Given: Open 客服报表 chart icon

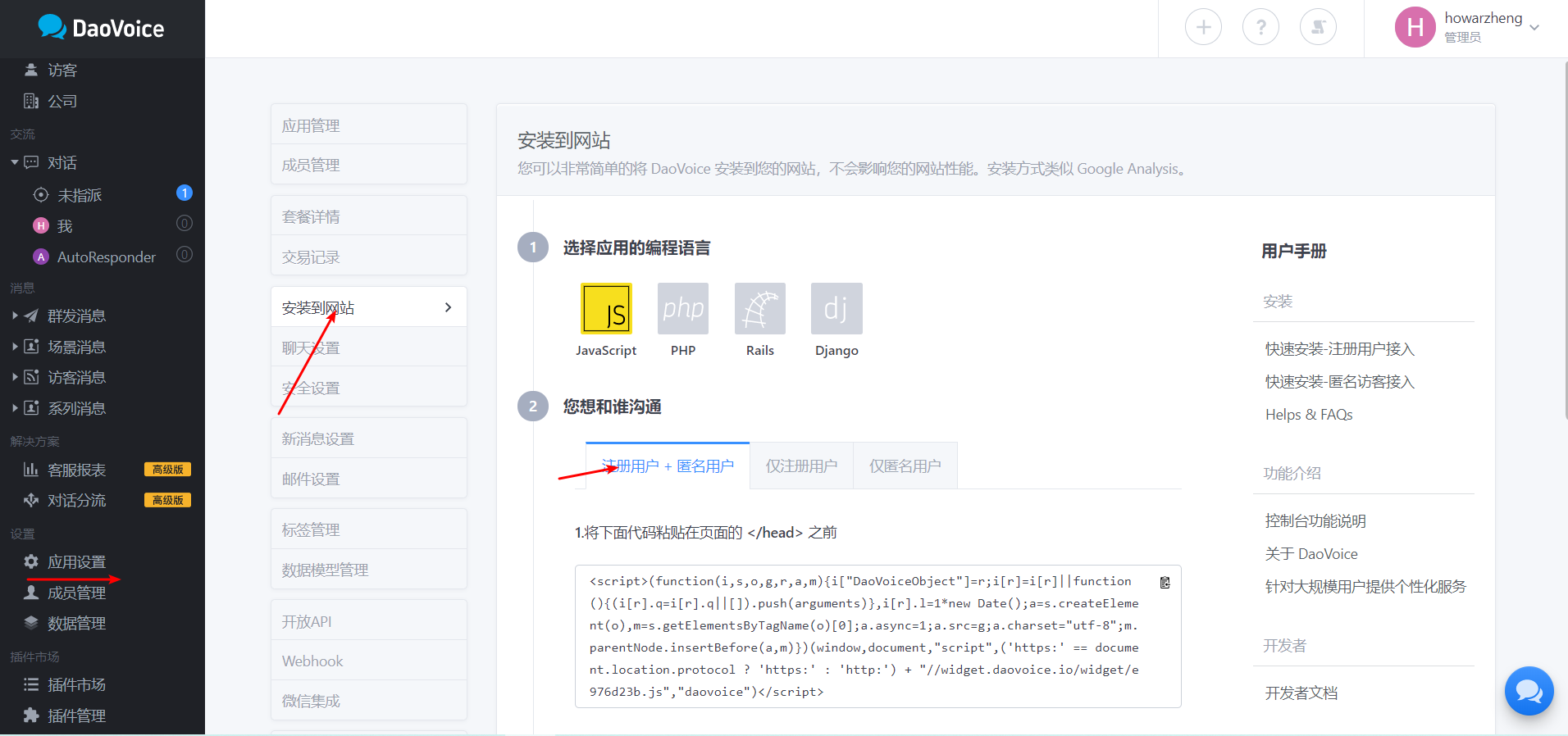Looking at the screenshot, I should (x=31, y=470).
